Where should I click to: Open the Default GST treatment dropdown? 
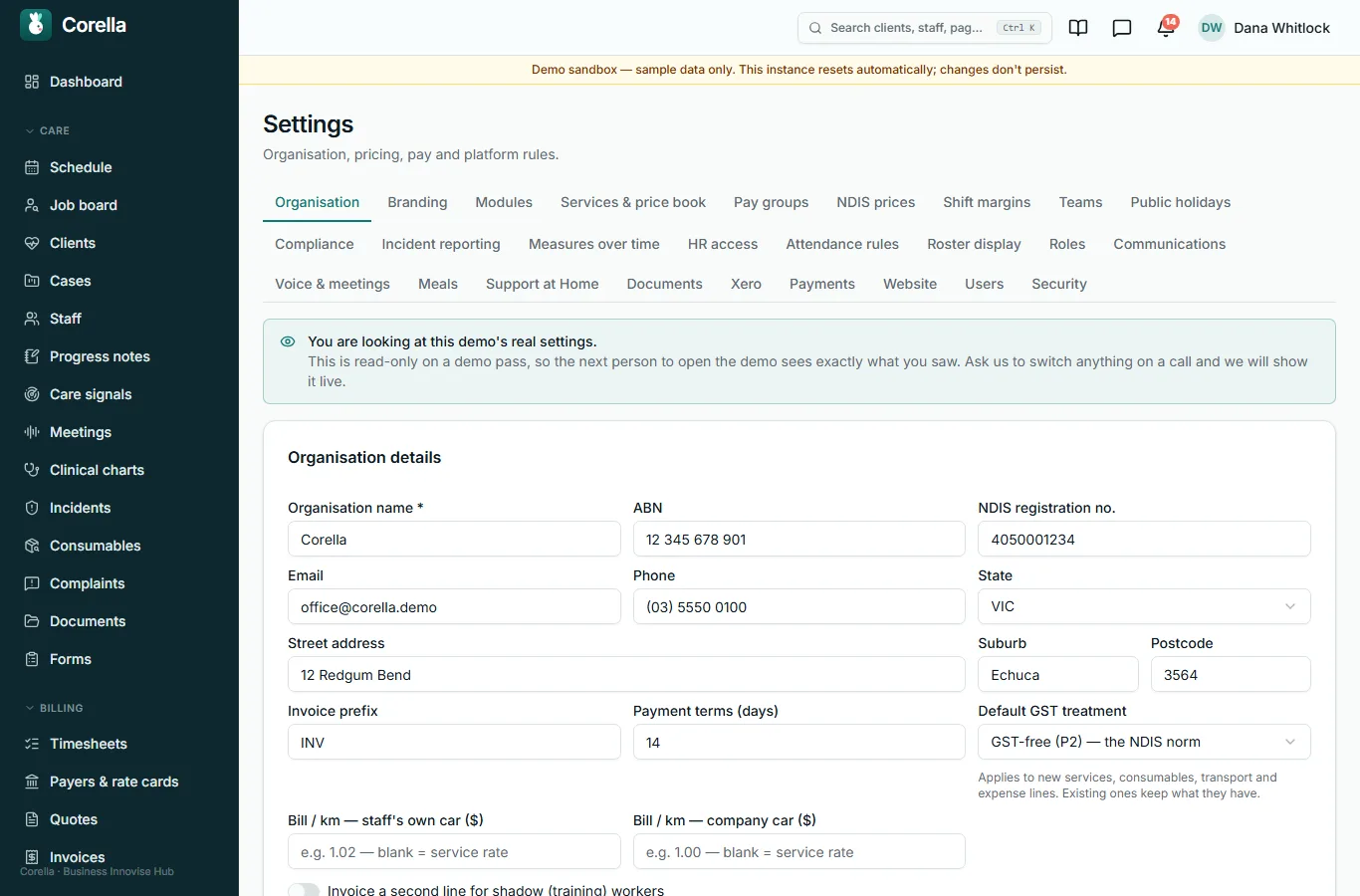point(1144,742)
